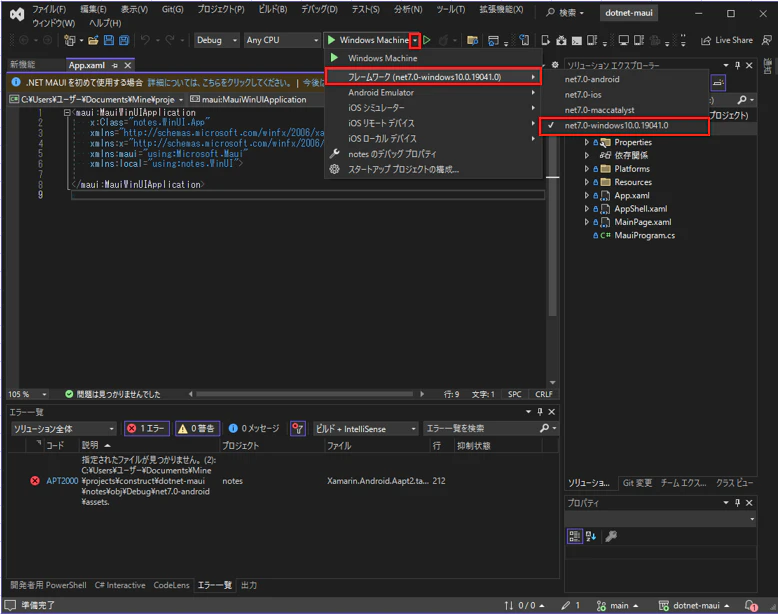Click the info icon in the MAUI banner

coord(16,82)
